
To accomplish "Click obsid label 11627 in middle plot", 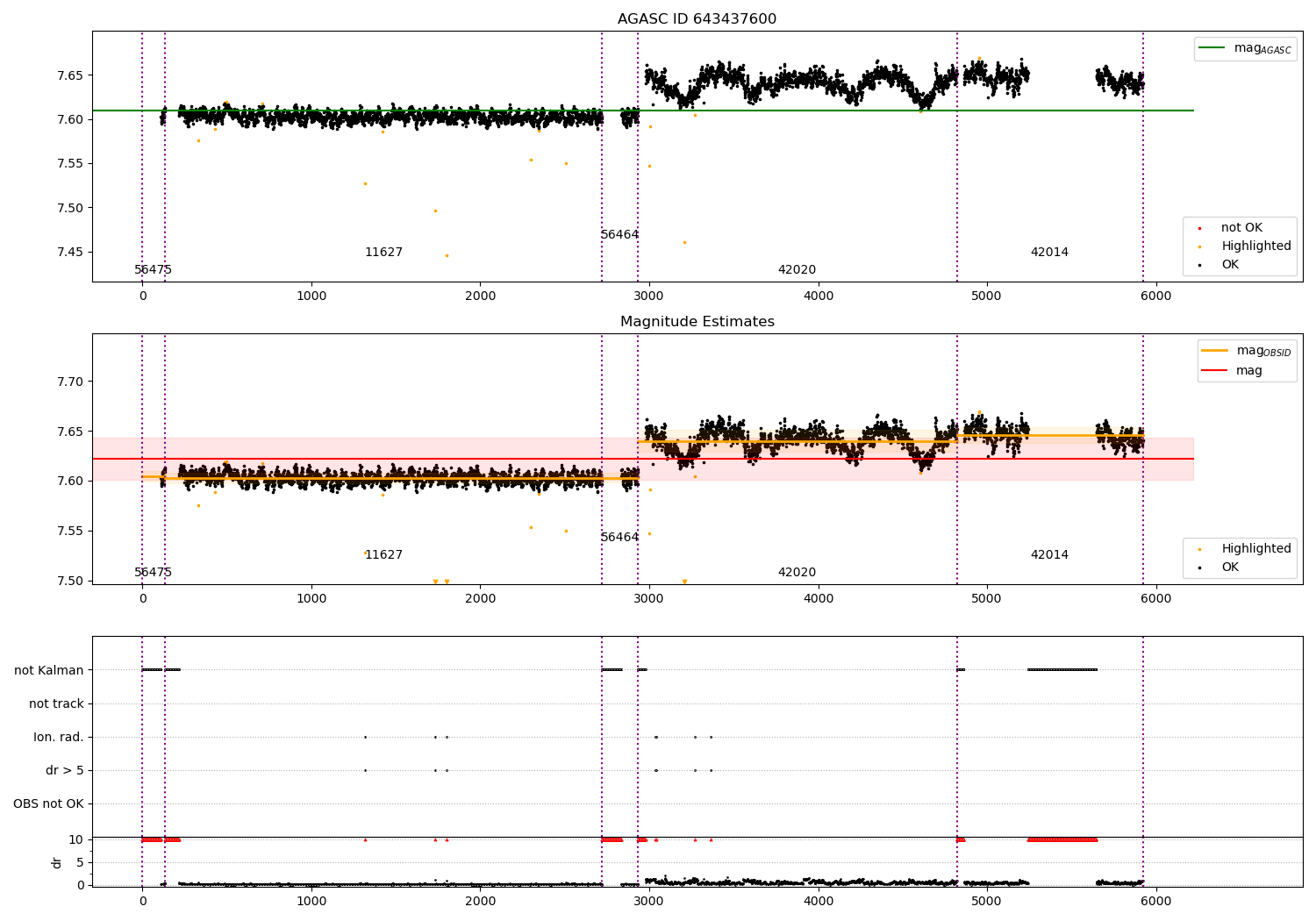I will click(383, 555).
